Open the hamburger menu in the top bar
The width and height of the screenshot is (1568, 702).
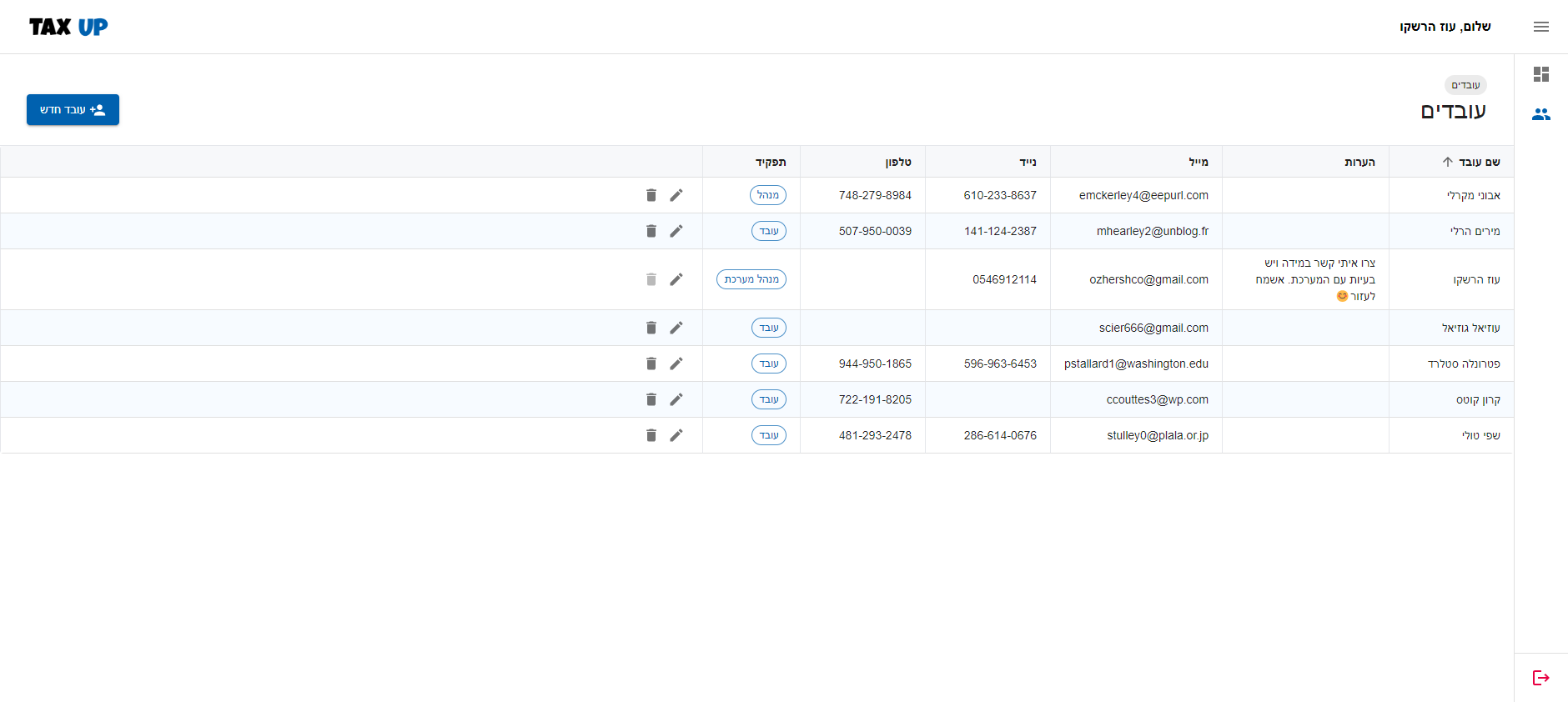pos(1540,27)
